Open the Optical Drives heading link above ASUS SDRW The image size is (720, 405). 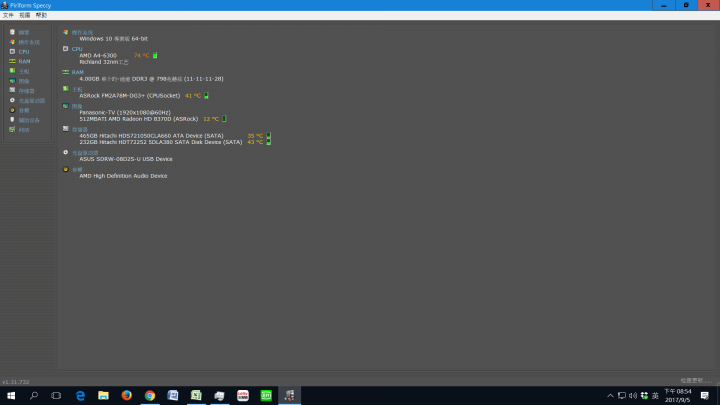pyautogui.click(x=85, y=152)
